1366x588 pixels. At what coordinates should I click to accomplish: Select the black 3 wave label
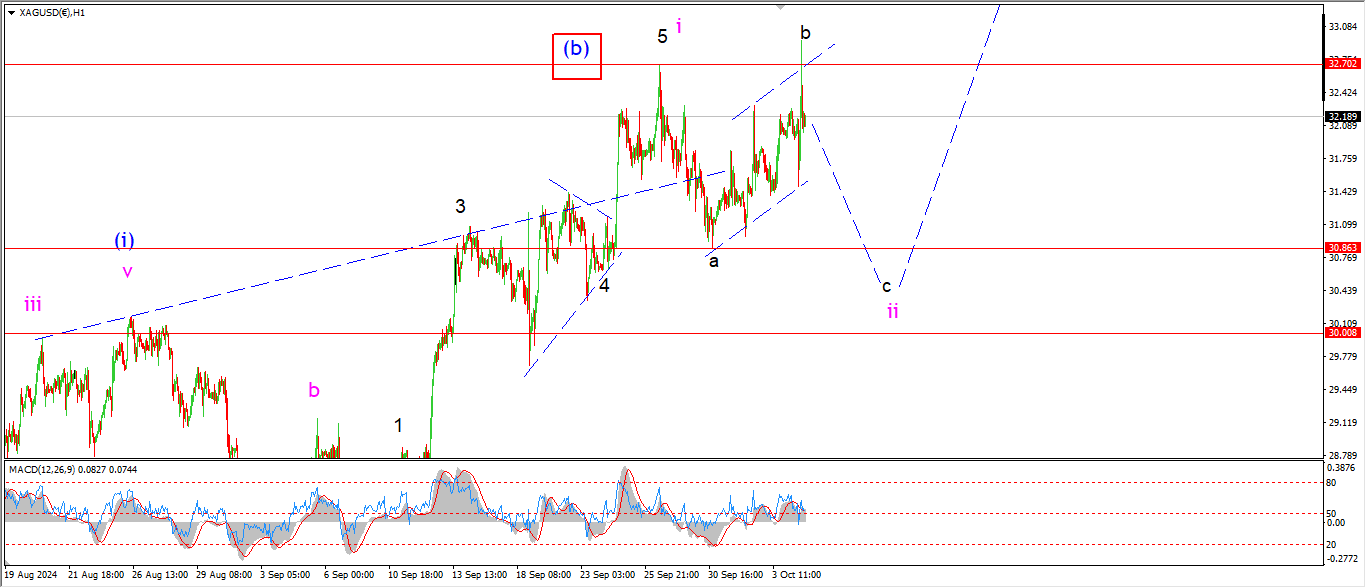[x=460, y=207]
